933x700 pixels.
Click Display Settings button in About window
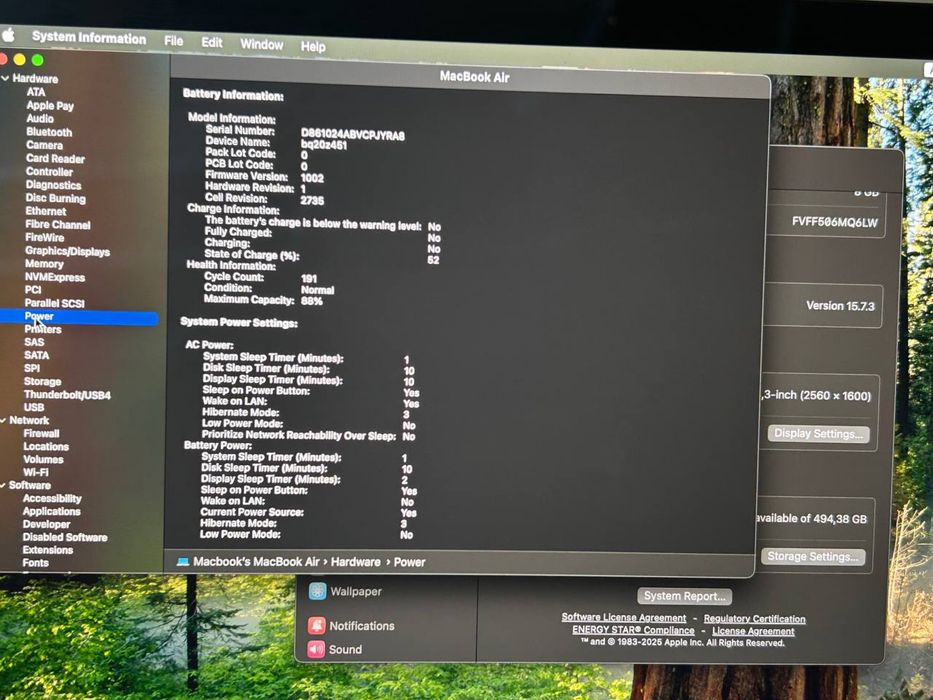(818, 434)
